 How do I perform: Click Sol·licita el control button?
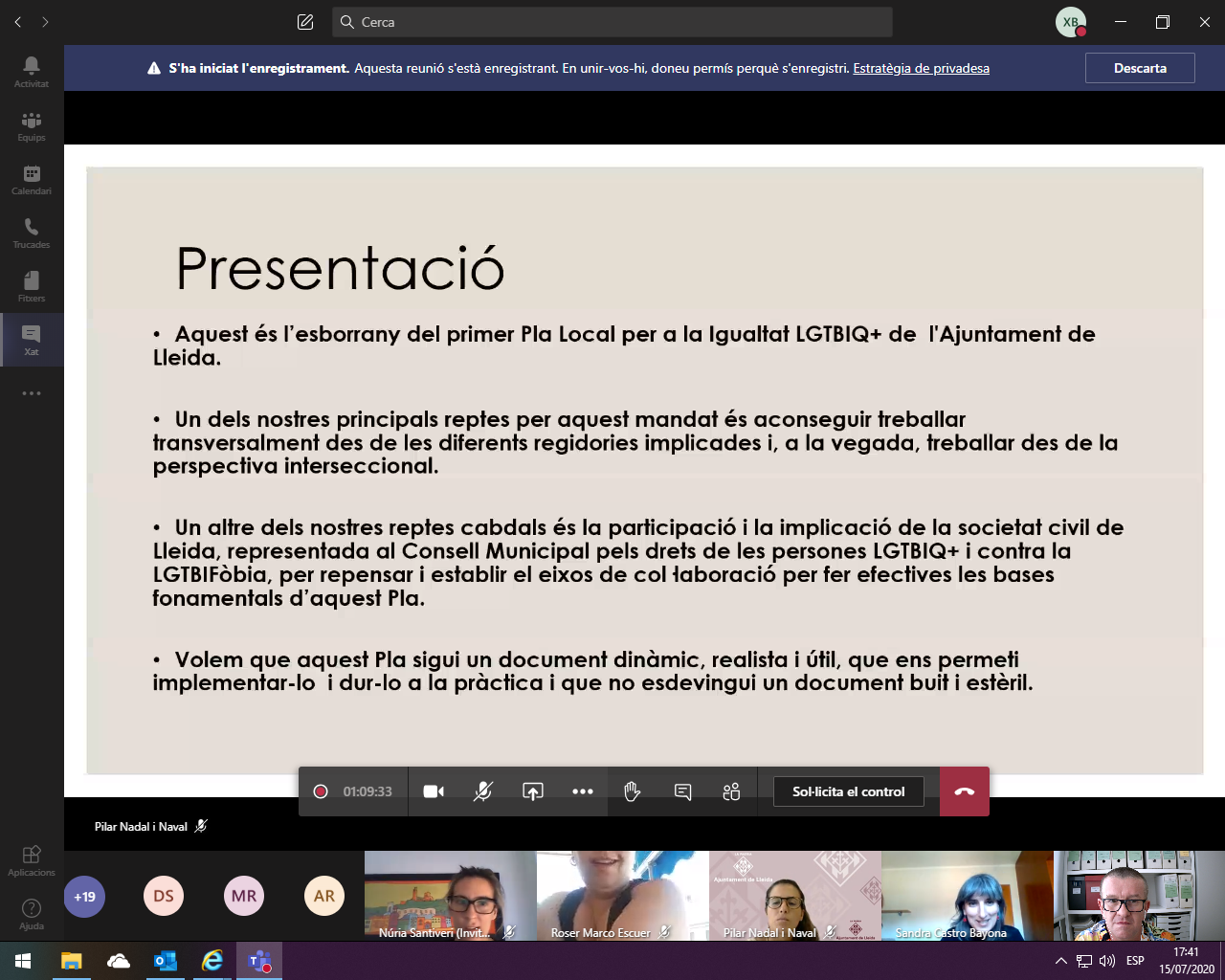848,791
